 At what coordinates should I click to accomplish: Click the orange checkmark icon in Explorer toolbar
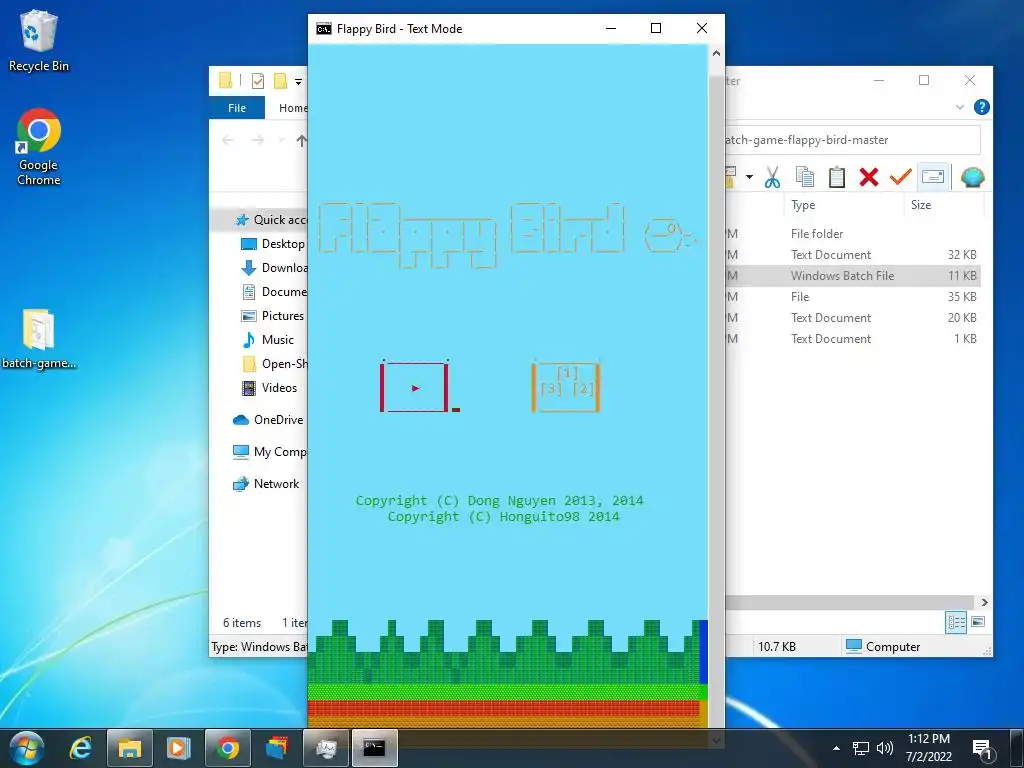pos(901,177)
